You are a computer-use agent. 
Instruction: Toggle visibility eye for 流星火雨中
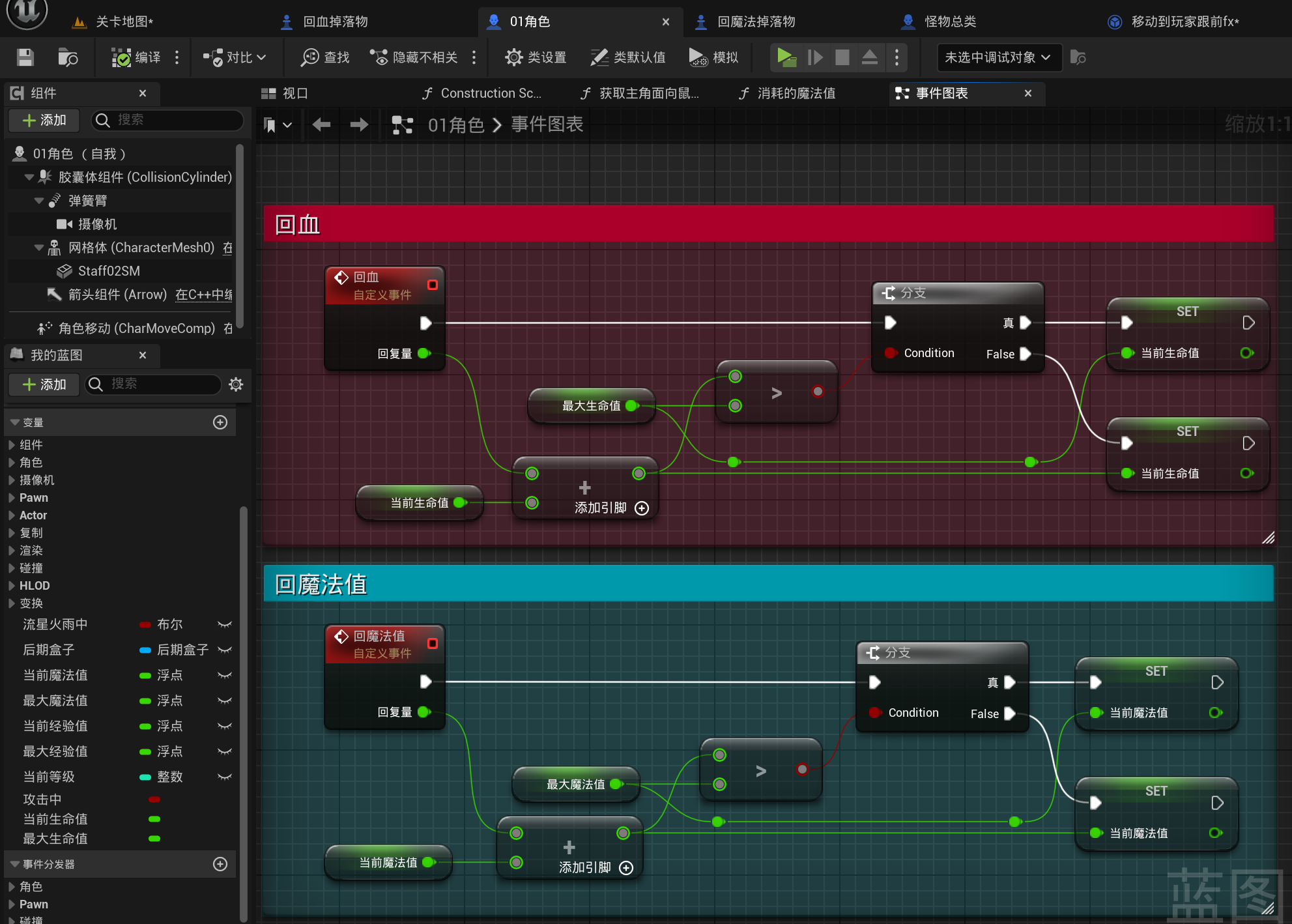point(225,624)
